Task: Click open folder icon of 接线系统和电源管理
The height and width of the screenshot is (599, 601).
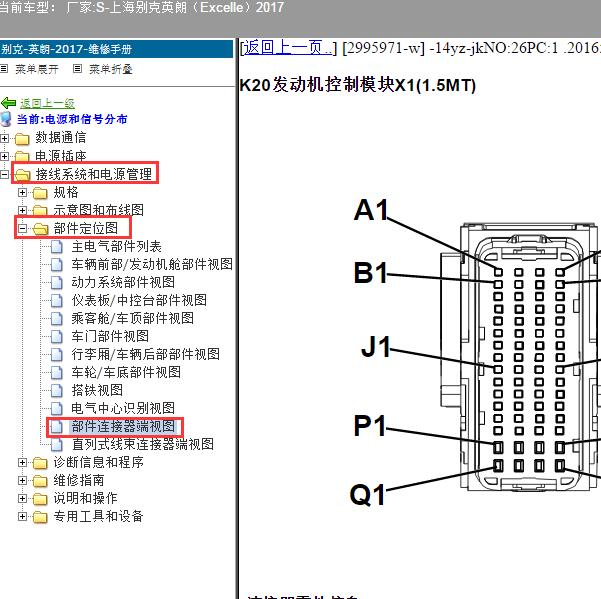Action: point(23,175)
